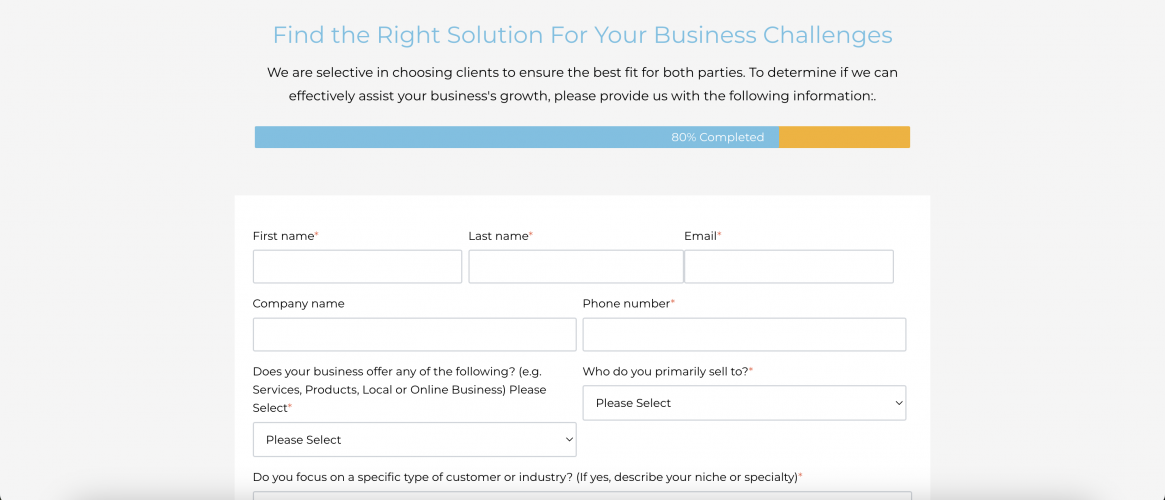This screenshot has height=500, width=1165.
Task: Click the 'Last name' field label
Action: (498, 236)
